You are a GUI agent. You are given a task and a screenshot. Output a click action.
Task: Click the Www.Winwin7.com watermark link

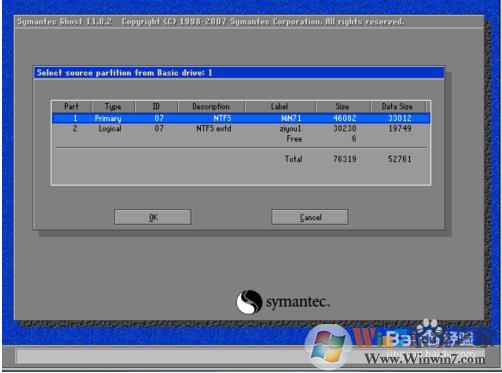click(x=425, y=359)
